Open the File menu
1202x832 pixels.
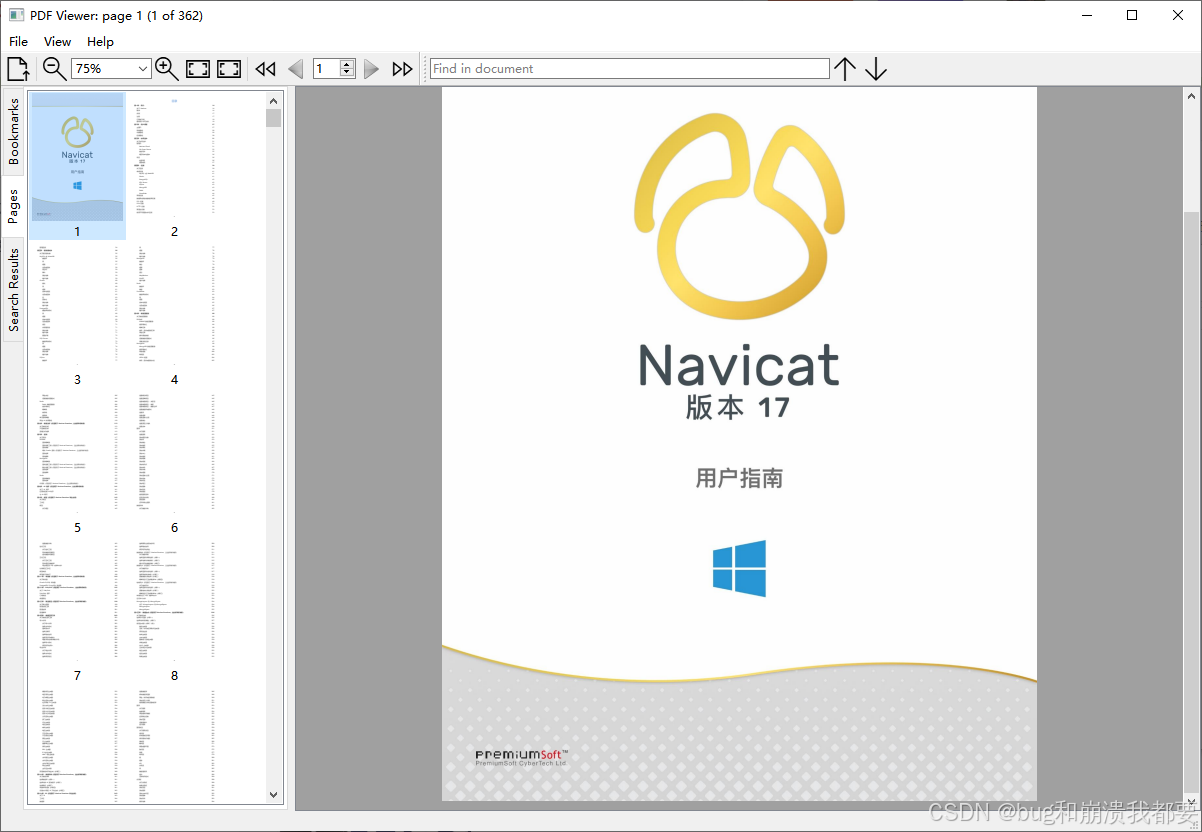pyautogui.click(x=19, y=42)
